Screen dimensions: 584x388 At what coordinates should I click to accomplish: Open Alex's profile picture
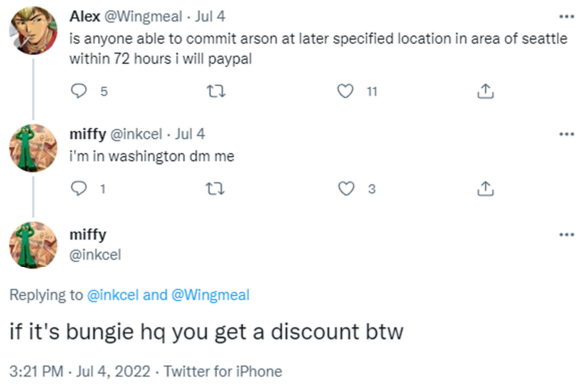[x=33, y=30]
